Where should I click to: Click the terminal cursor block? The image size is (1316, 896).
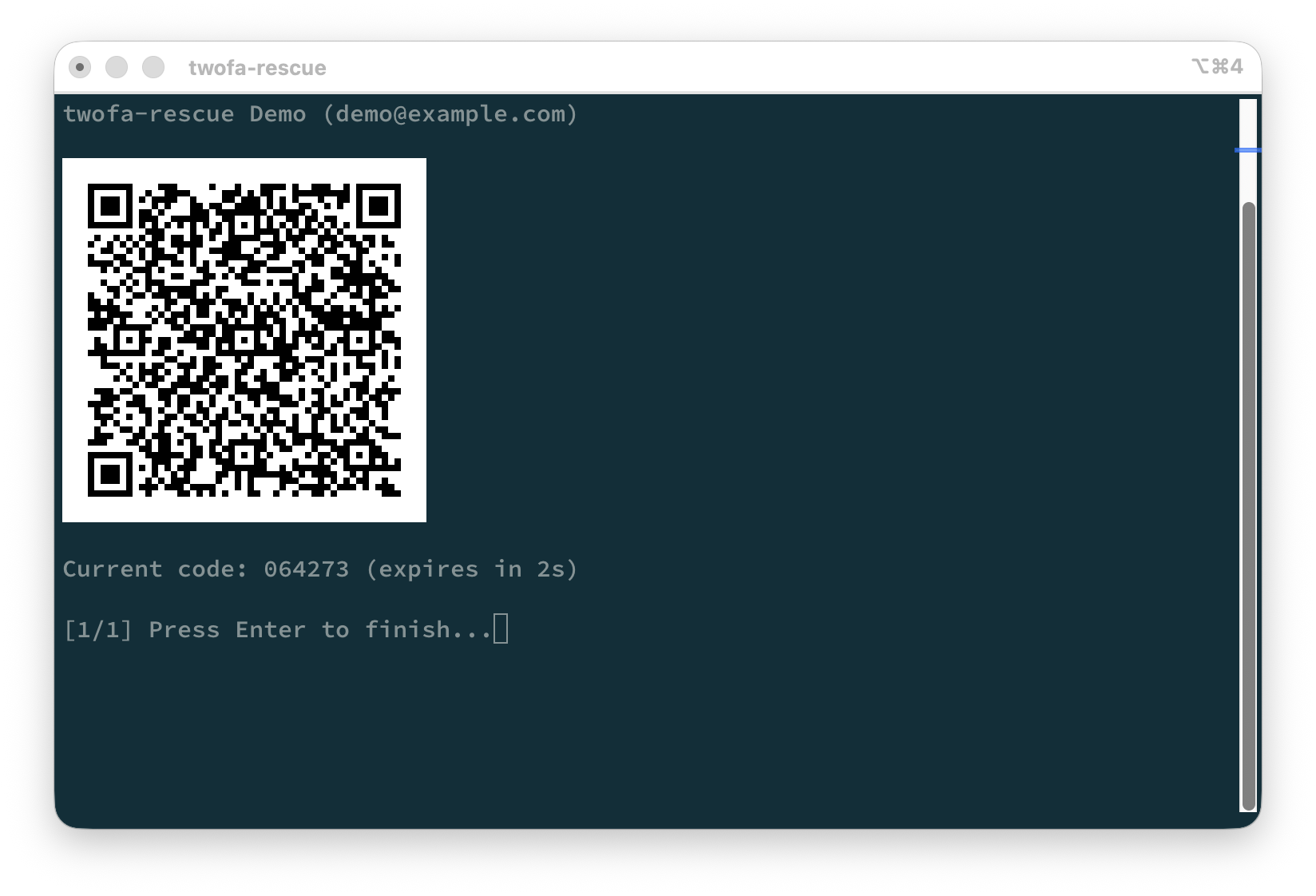tap(501, 629)
